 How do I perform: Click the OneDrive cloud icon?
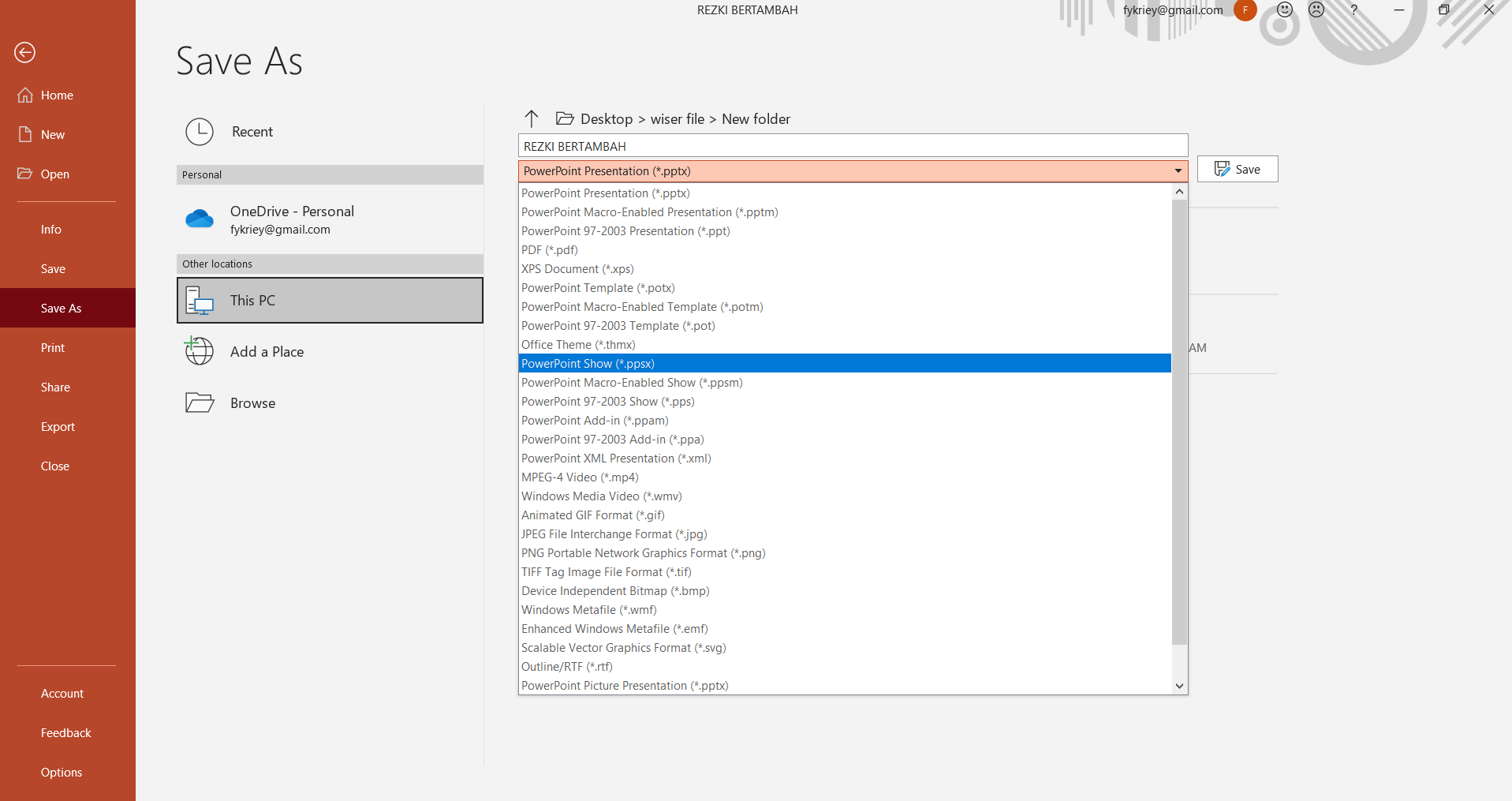pos(200,219)
